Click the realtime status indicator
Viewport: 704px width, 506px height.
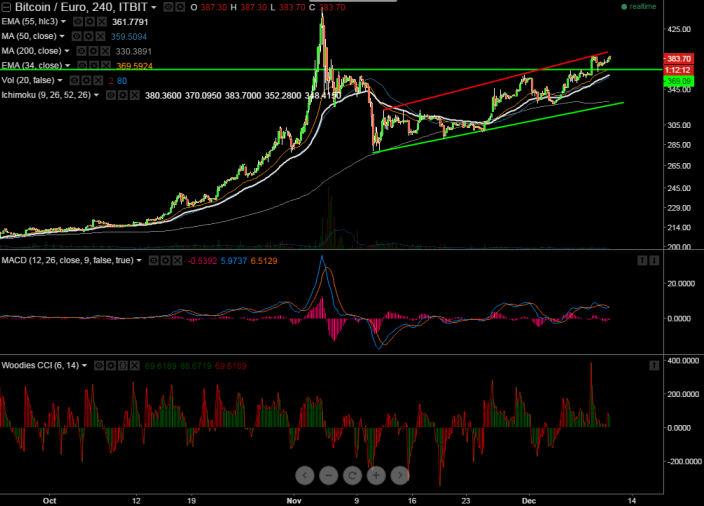(x=638, y=6)
